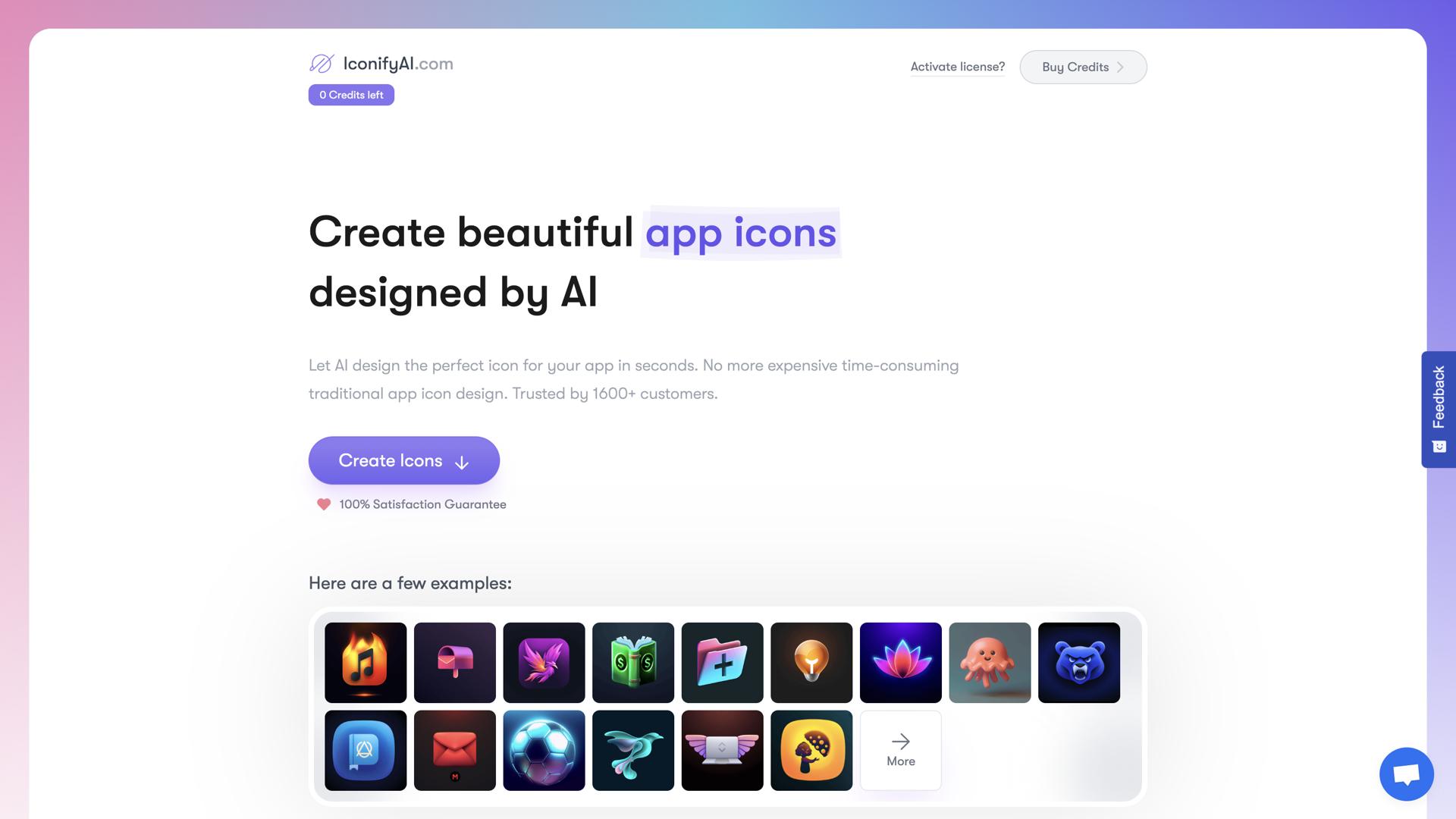The image size is (1456, 819).
Task: Click the flaming music note icon
Action: click(x=366, y=663)
